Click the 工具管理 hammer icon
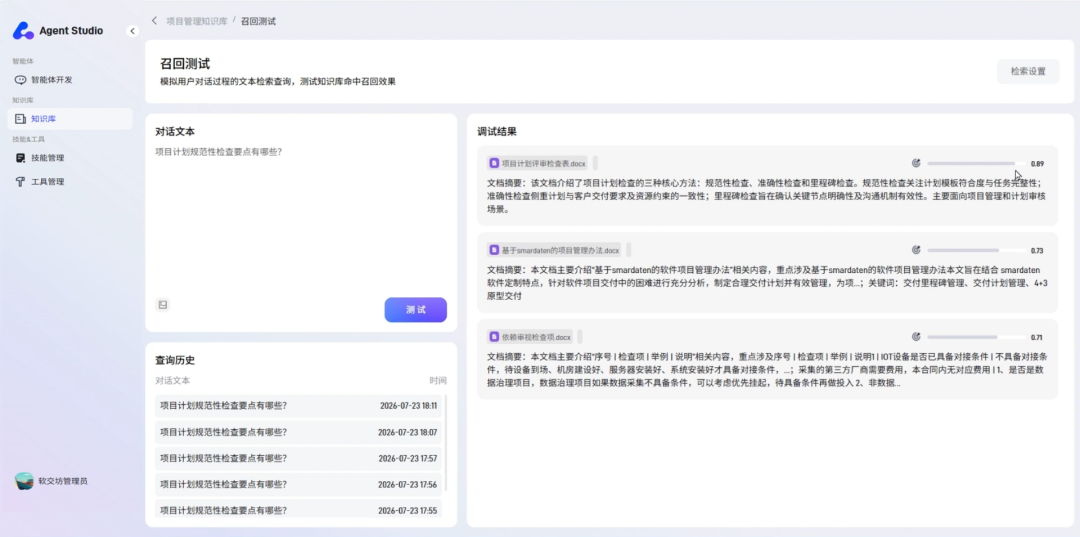1080x537 pixels. 21,182
